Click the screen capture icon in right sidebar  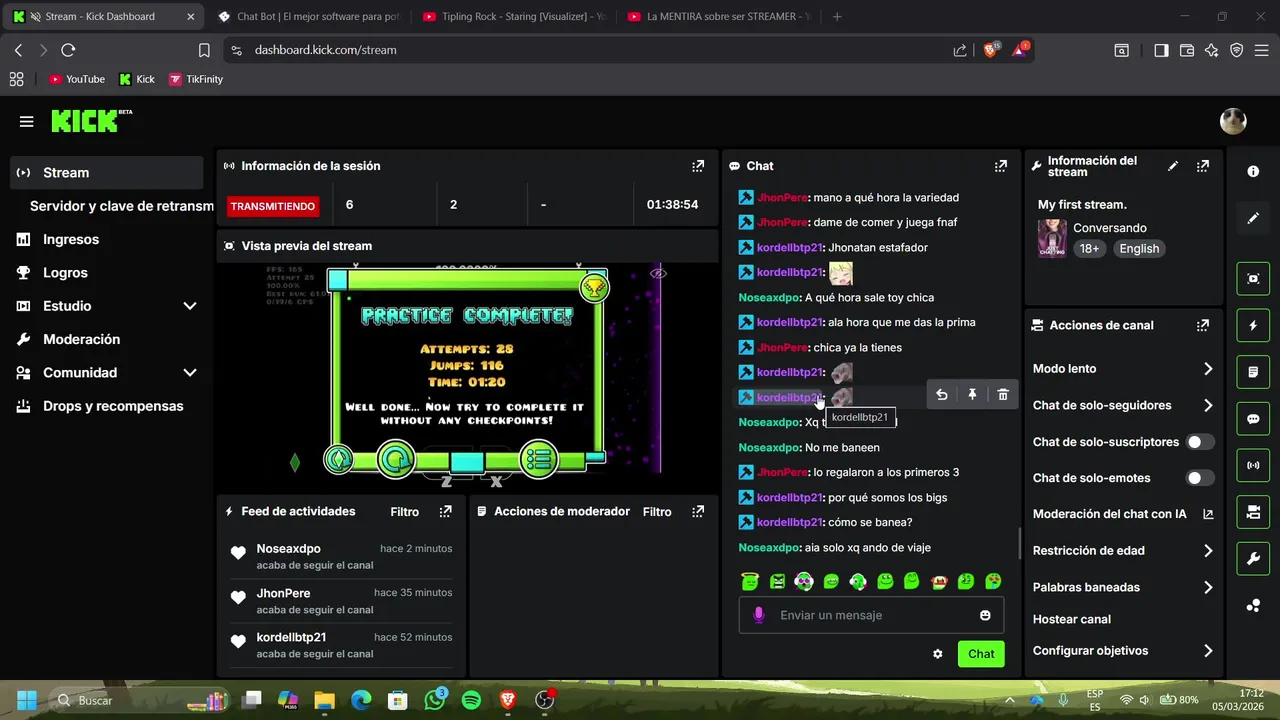click(1253, 278)
